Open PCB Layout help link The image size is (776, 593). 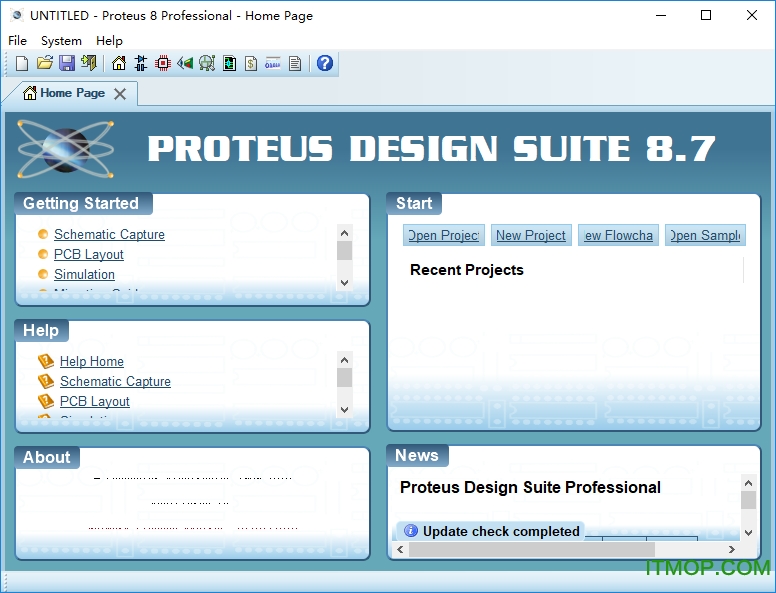[95, 401]
